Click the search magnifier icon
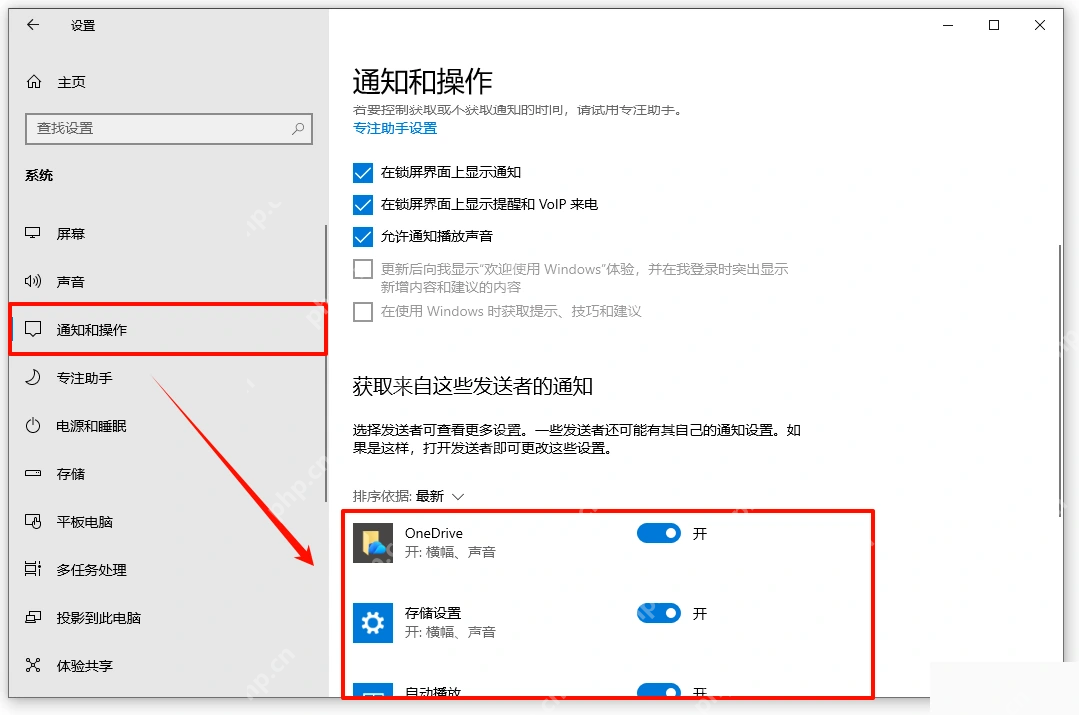 pos(298,129)
